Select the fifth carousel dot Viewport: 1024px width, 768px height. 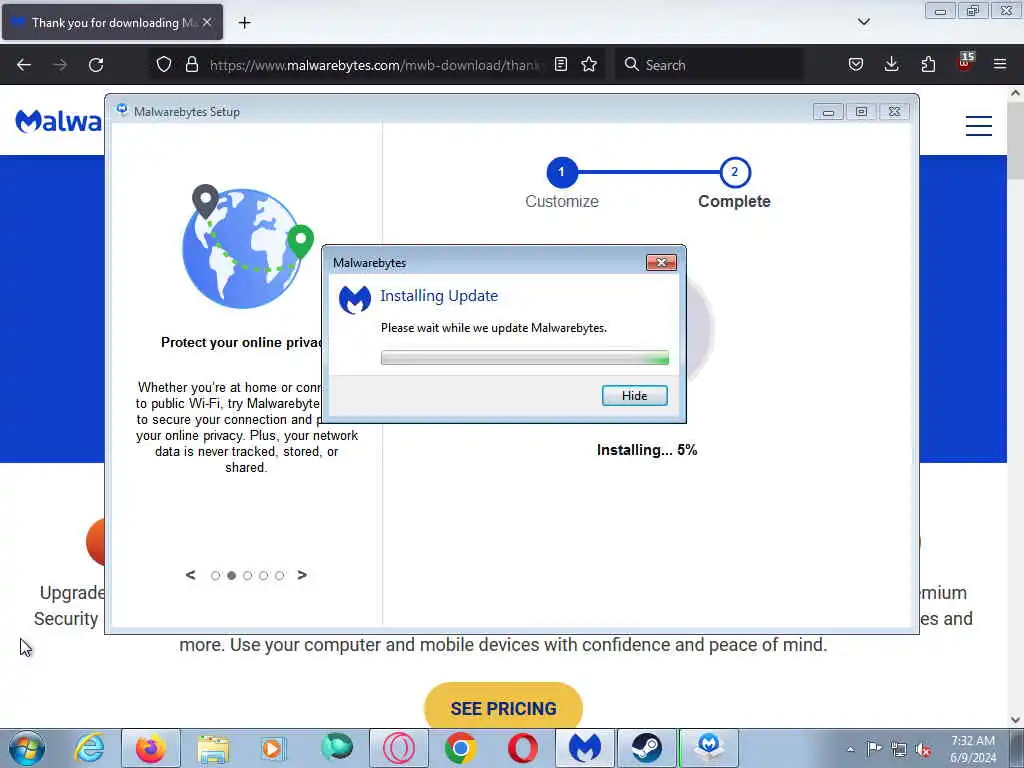click(280, 575)
